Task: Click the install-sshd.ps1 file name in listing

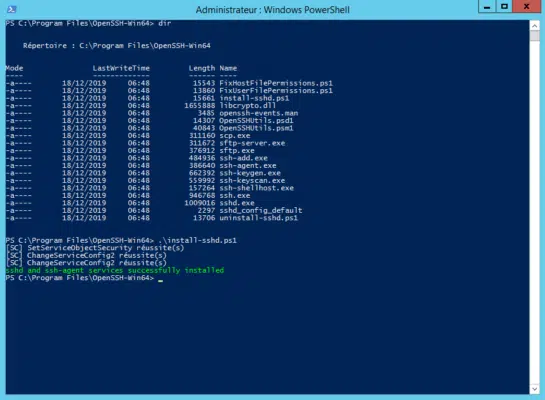Action: pos(254,98)
